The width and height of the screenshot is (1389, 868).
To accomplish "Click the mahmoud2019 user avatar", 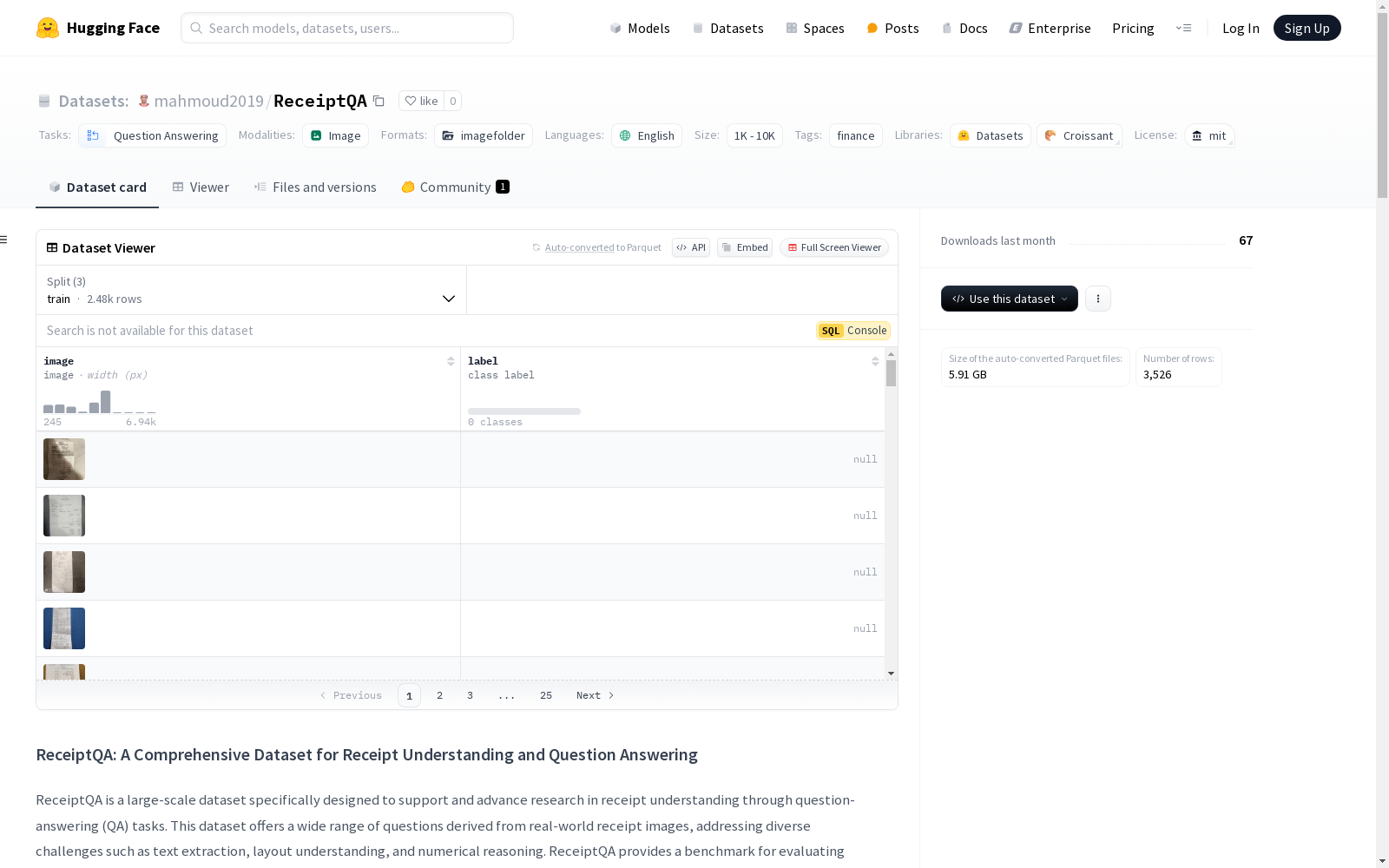I will tap(144, 101).
